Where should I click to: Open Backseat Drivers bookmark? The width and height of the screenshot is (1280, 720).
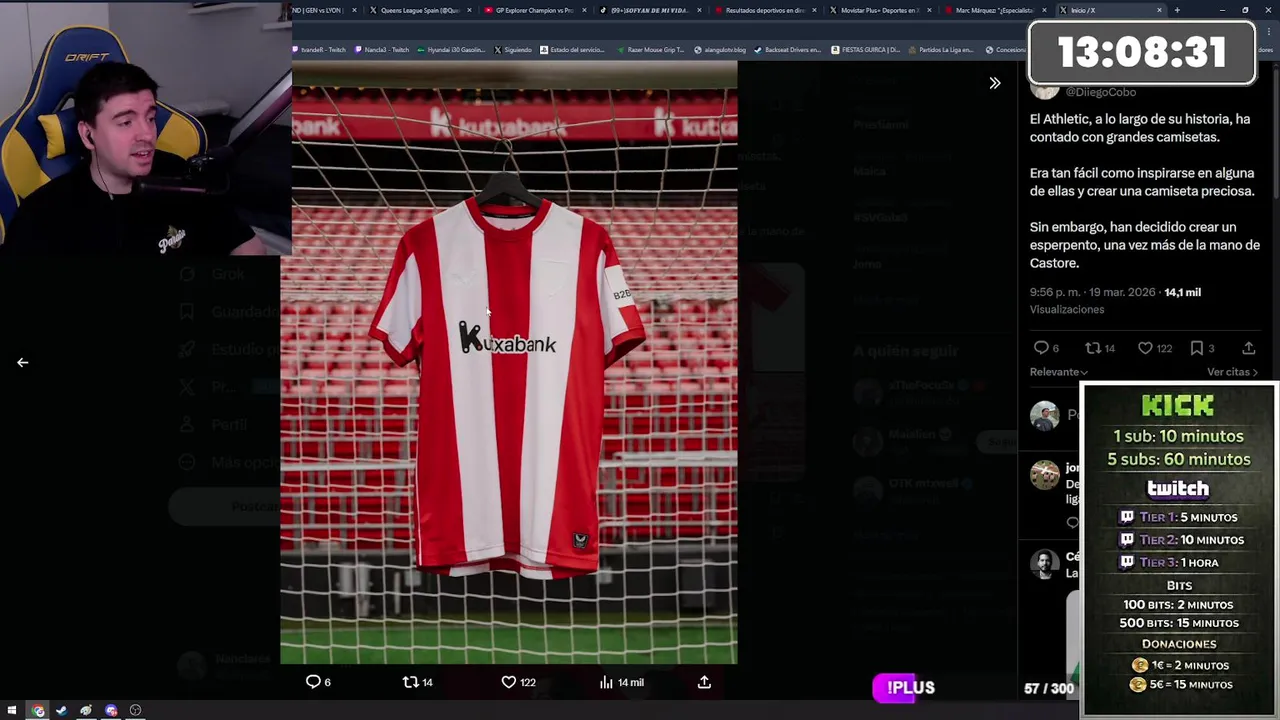coord(787,50)
